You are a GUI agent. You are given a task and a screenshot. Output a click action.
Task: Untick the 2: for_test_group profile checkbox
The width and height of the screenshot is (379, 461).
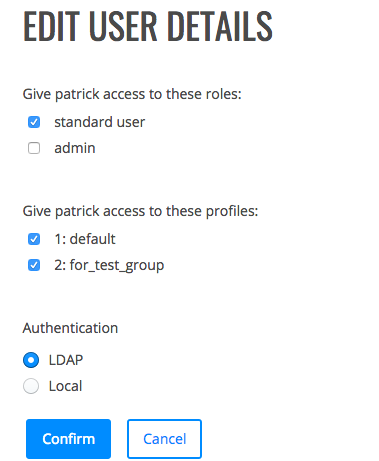click(34, 265)
